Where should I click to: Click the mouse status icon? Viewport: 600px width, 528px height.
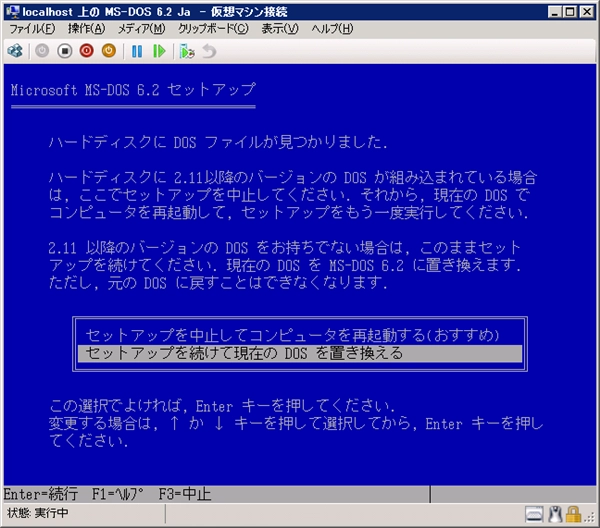pos(555,514)
